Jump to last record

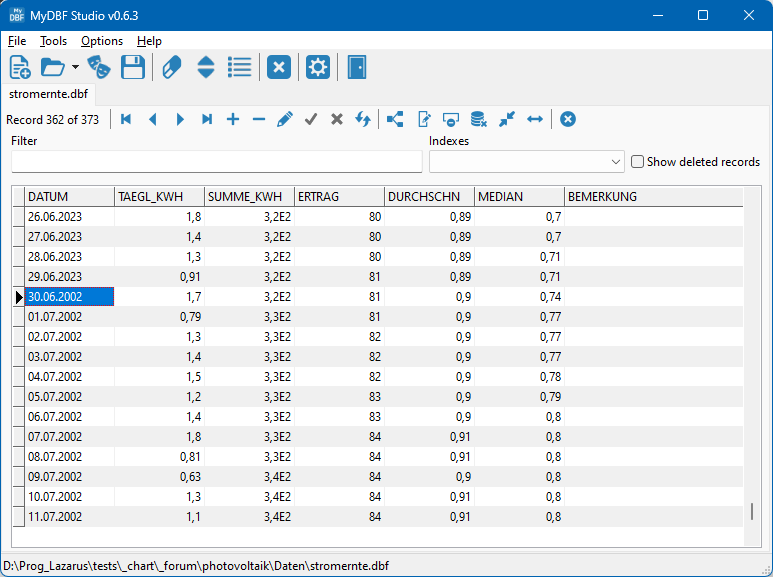click(x=207, y=119)
